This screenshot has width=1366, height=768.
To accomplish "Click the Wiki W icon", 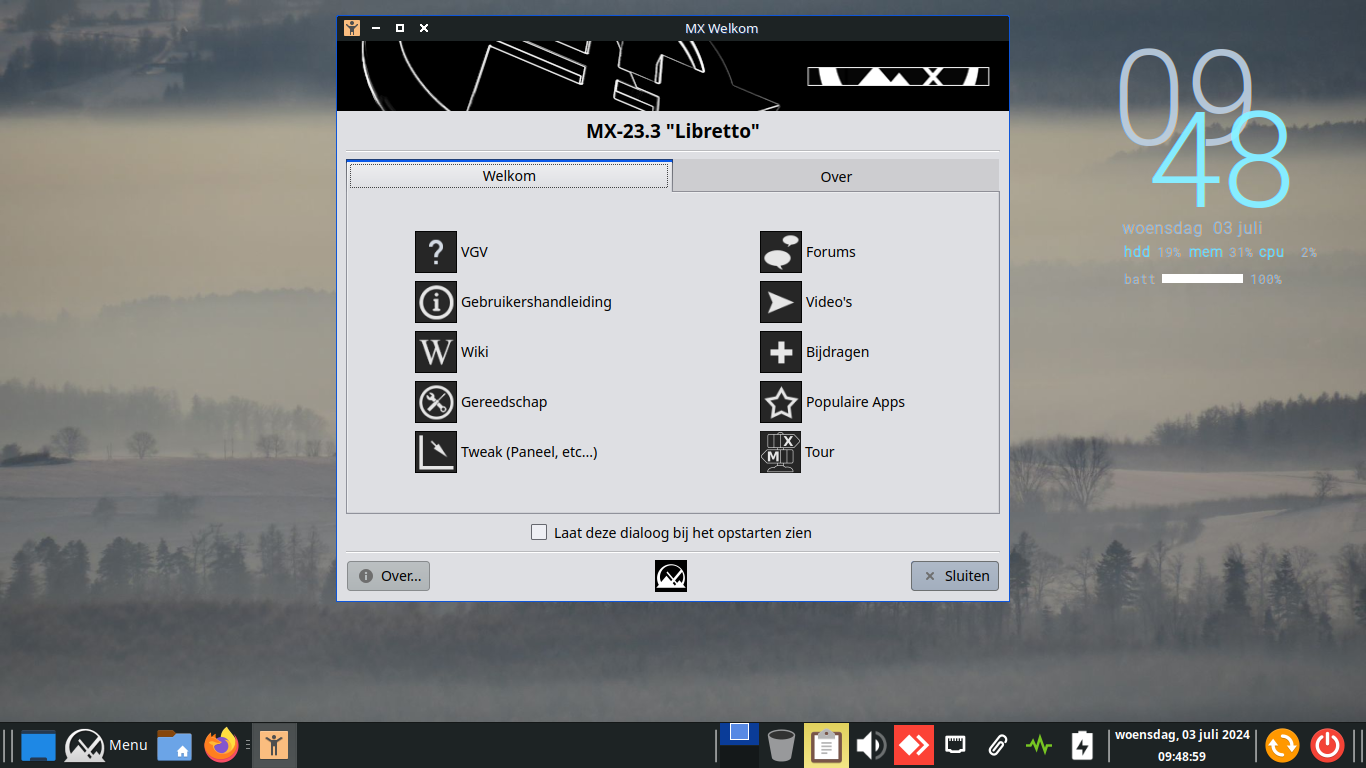I will pos(435,352).
